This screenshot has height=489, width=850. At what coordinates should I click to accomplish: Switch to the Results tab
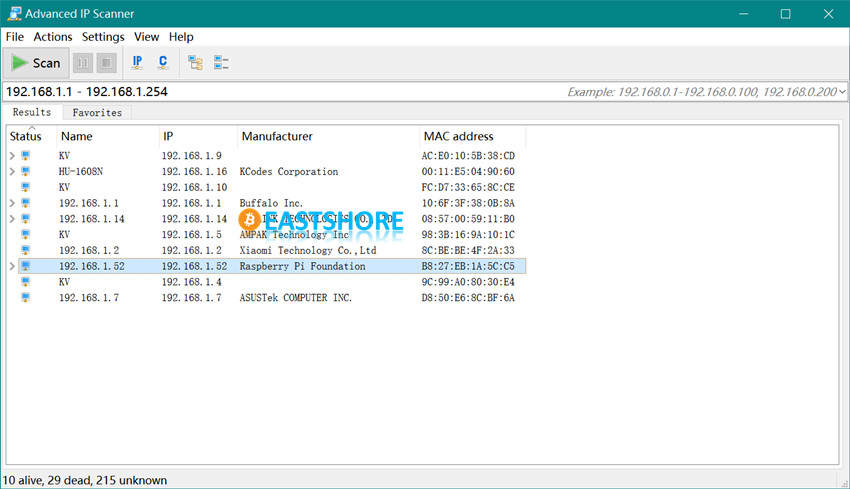[x=32, y=112]
